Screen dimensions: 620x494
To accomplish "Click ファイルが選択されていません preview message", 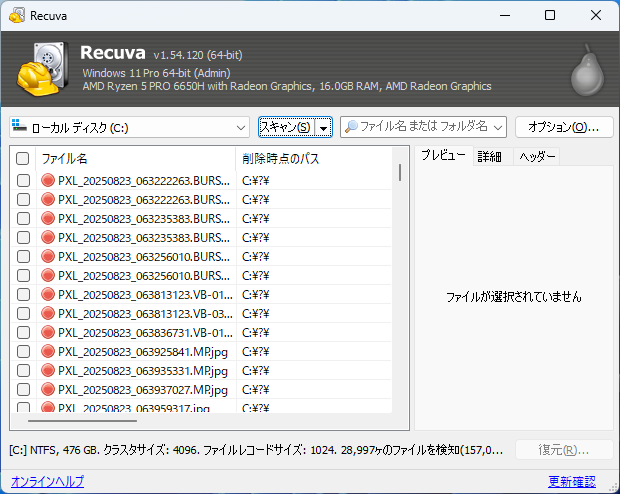I will (x=514, y=297).
